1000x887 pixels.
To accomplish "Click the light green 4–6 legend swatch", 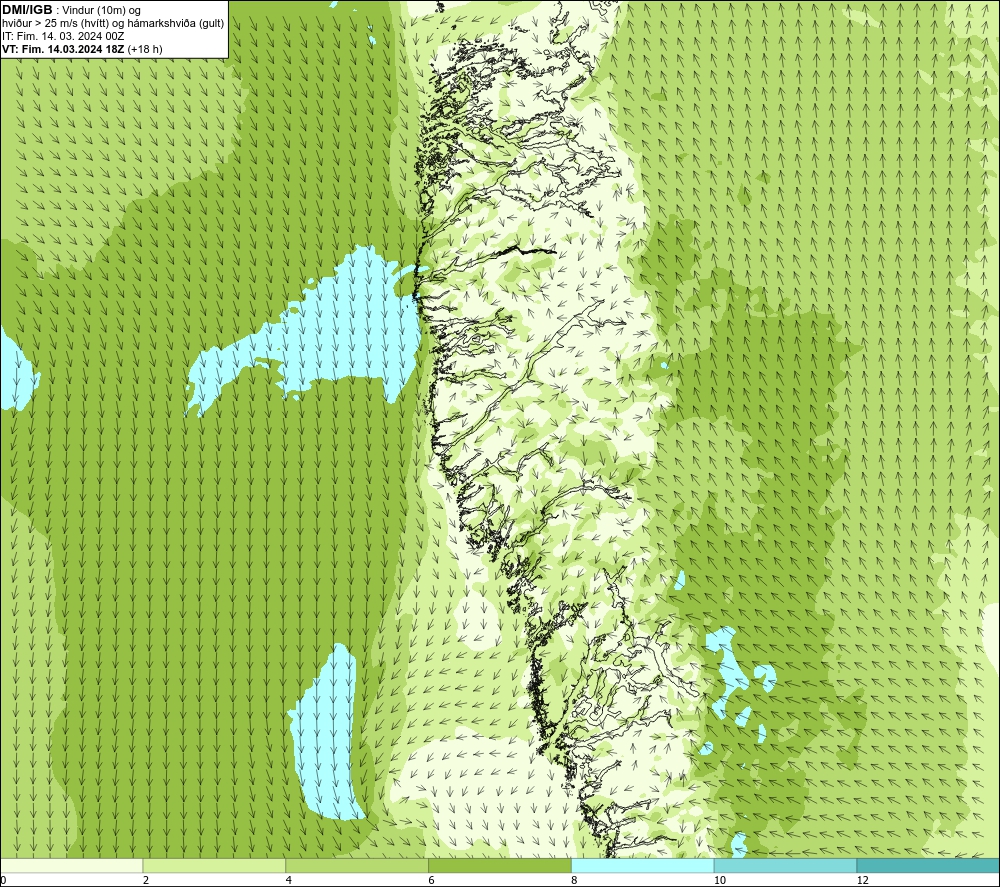I will point(357,865).
